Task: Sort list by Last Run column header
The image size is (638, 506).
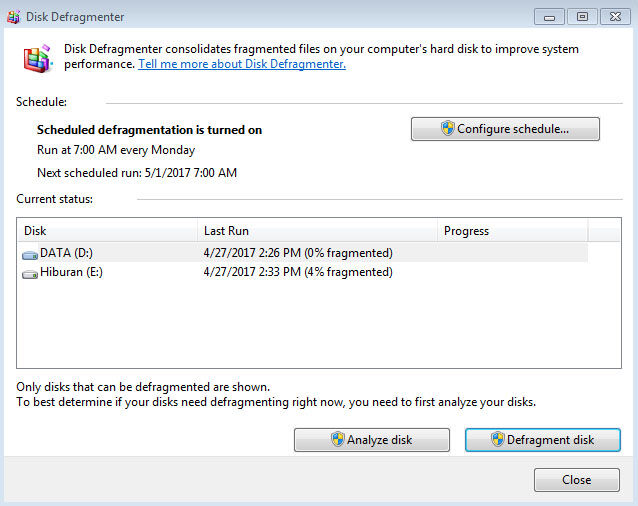Action: (315, 231)
